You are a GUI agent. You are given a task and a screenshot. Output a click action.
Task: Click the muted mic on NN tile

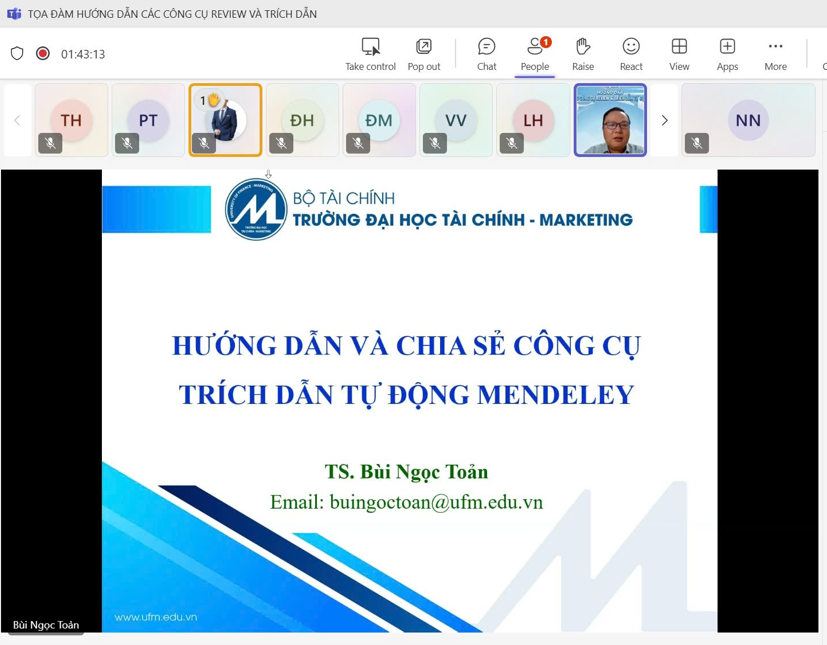tap(697, 143)
